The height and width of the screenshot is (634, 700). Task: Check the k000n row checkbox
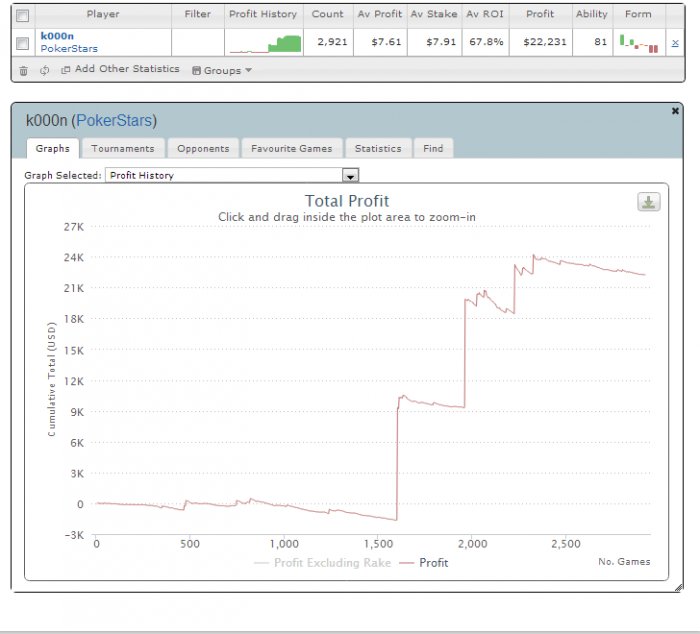[22, 43]
